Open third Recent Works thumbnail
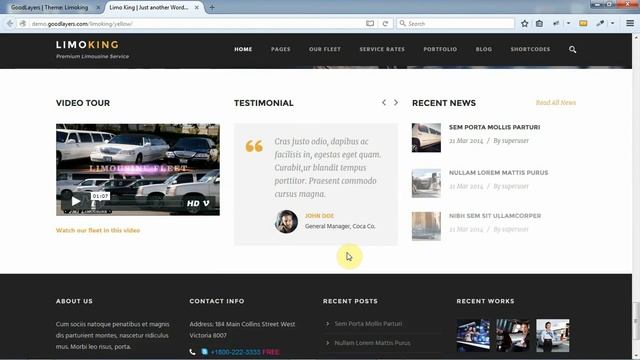 (553, 336)
